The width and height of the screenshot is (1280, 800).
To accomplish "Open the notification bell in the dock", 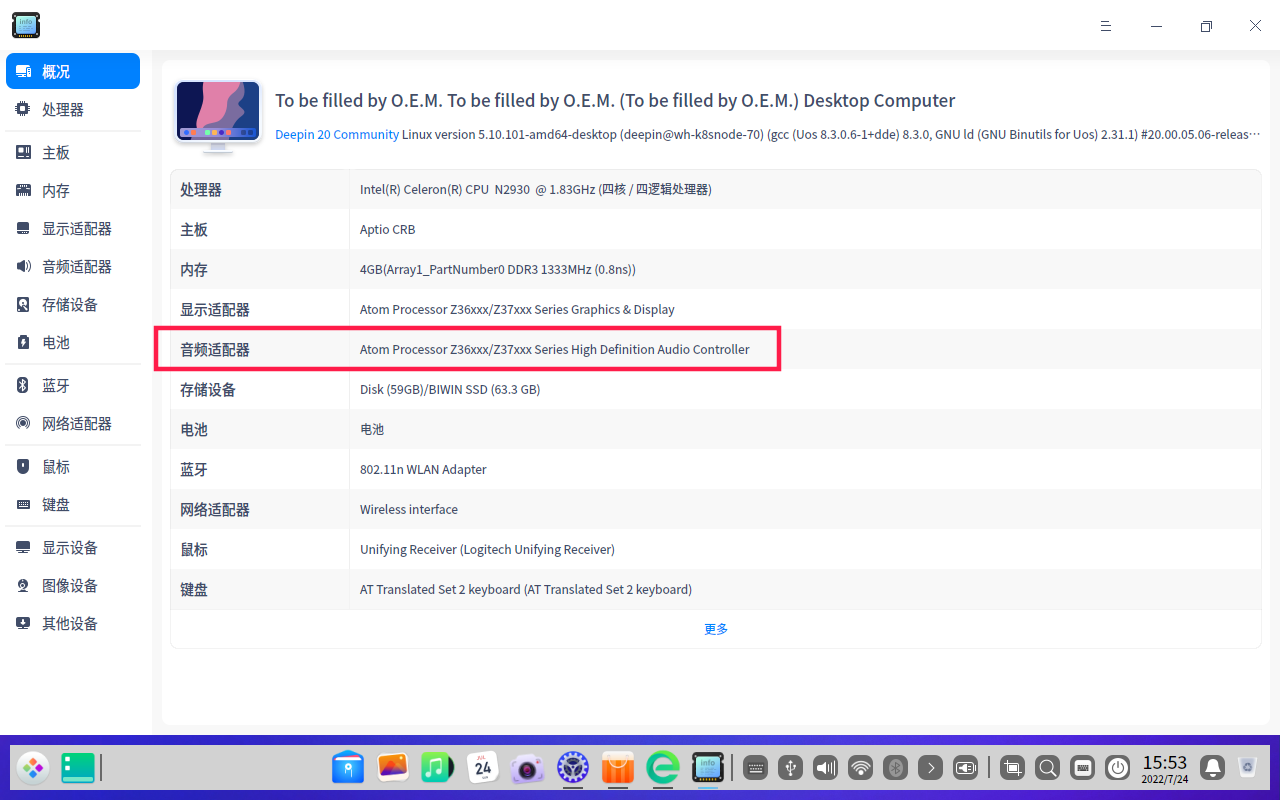I will pos(1213,768).
